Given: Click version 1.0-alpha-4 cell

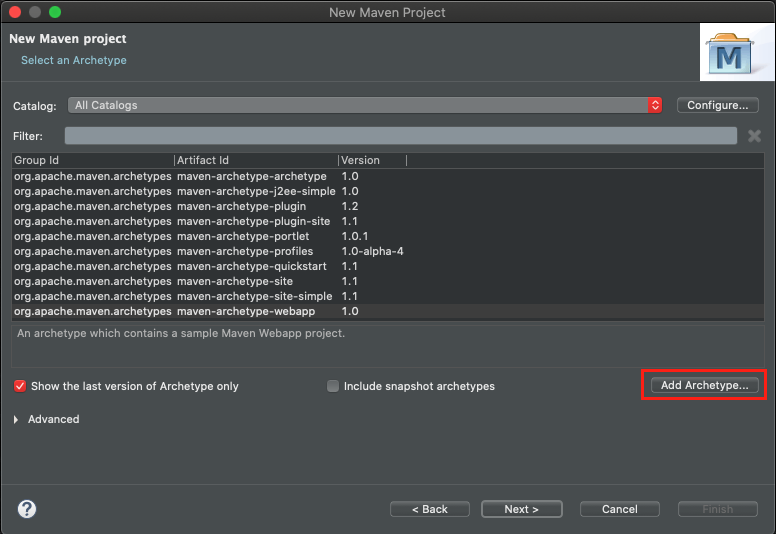Looking at the screenshot, I should [x=372, y=251].
